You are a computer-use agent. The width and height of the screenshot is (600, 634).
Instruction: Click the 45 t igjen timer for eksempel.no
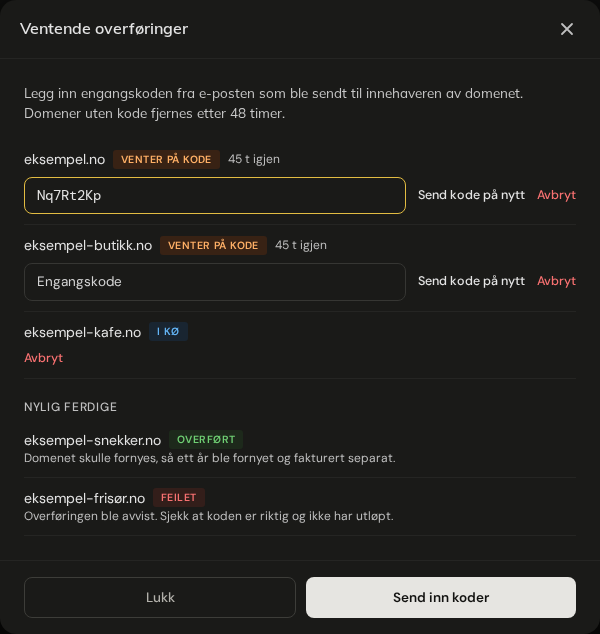click(x=254, y=159)
